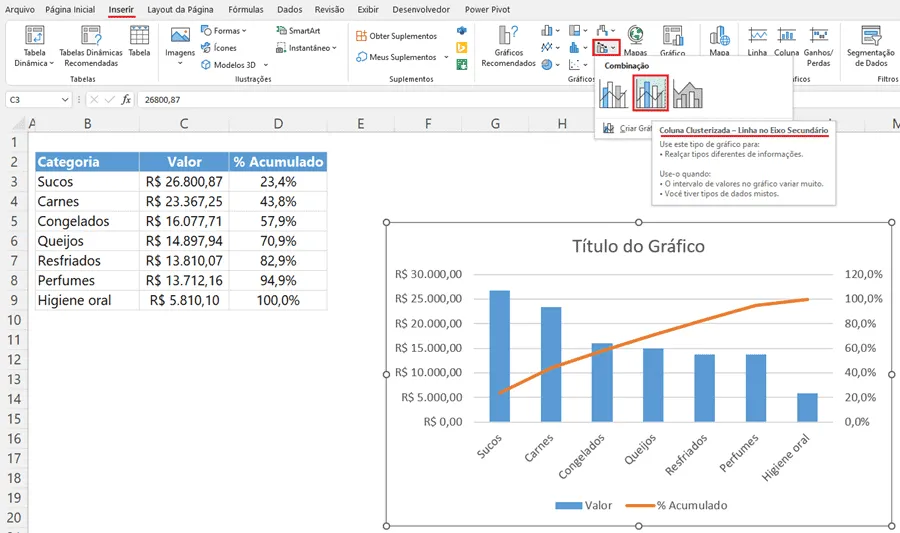Choose first combo option: clustered column with line
The height and width of the screenshot is (533, 900).
[x=613, y=94]
